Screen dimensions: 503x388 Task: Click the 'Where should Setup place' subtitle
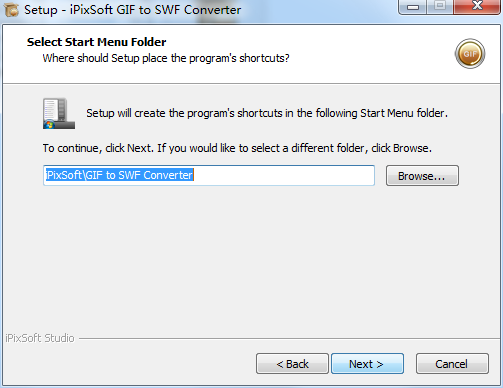click(x=166, y=58)
